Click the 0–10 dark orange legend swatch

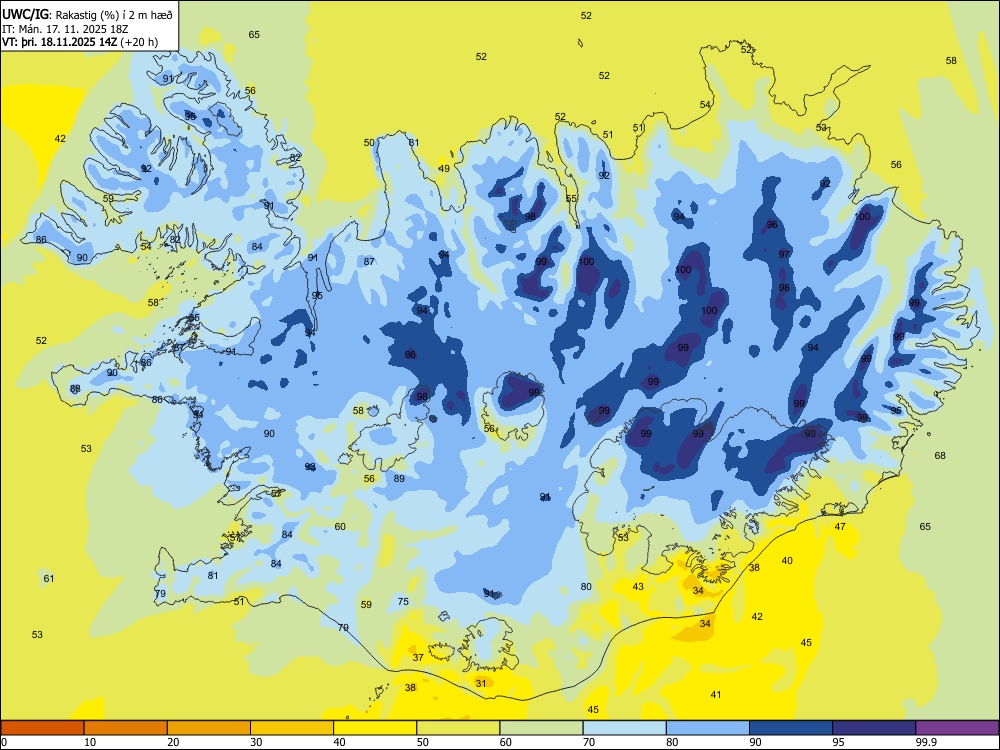(x=43, y=728)
